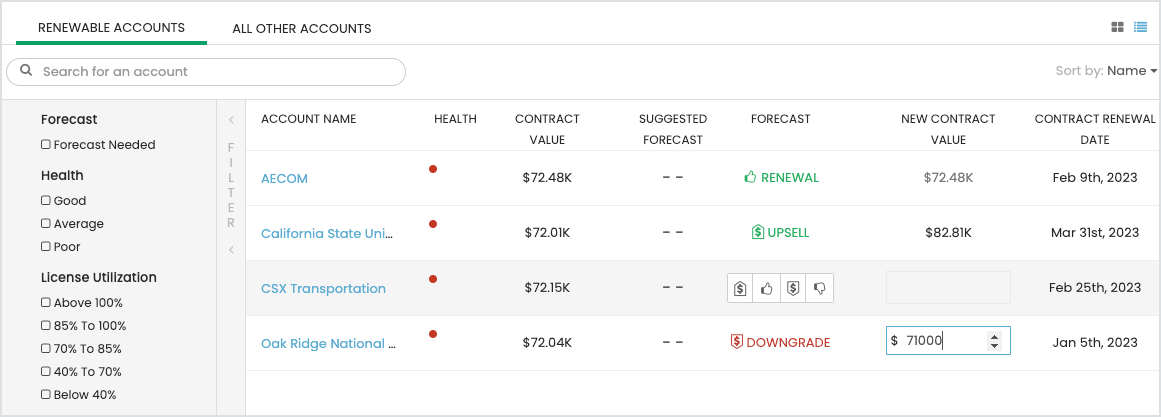Image resolution: width=1161 pixels, height=417 pixels.
Task: Set CSX Transportation forecast to downgrade shield
Action: [x=792, y=289]
